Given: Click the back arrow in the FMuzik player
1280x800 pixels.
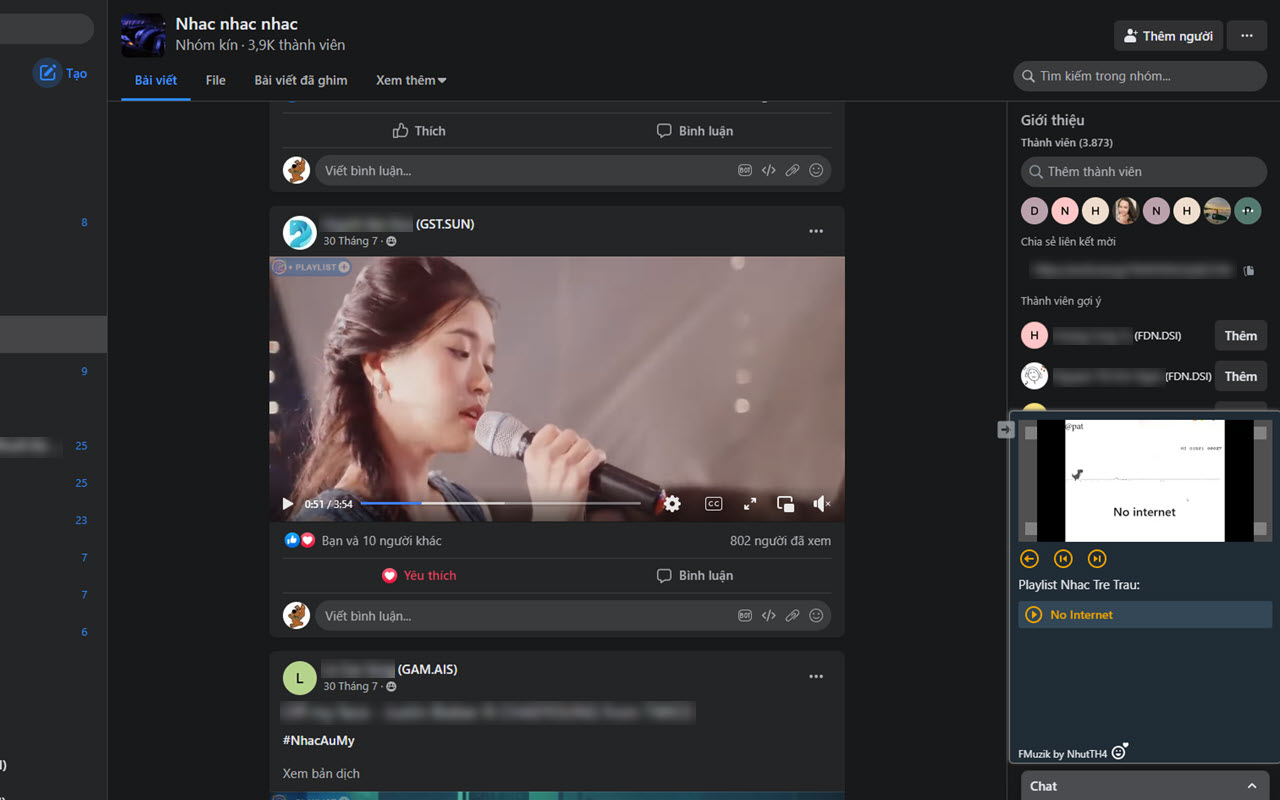Looking at the screenshot, I should [x=1029, y=558].
